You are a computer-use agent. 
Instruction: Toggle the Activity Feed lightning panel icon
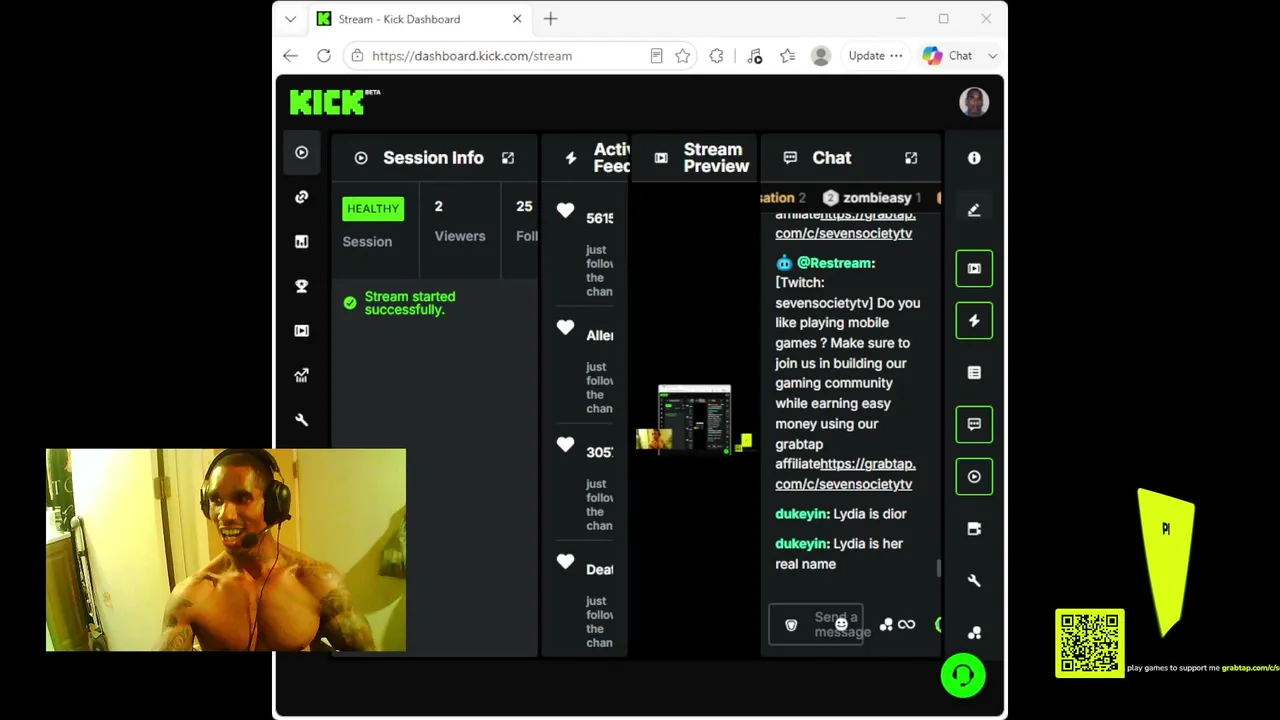(x=974, y=320)
